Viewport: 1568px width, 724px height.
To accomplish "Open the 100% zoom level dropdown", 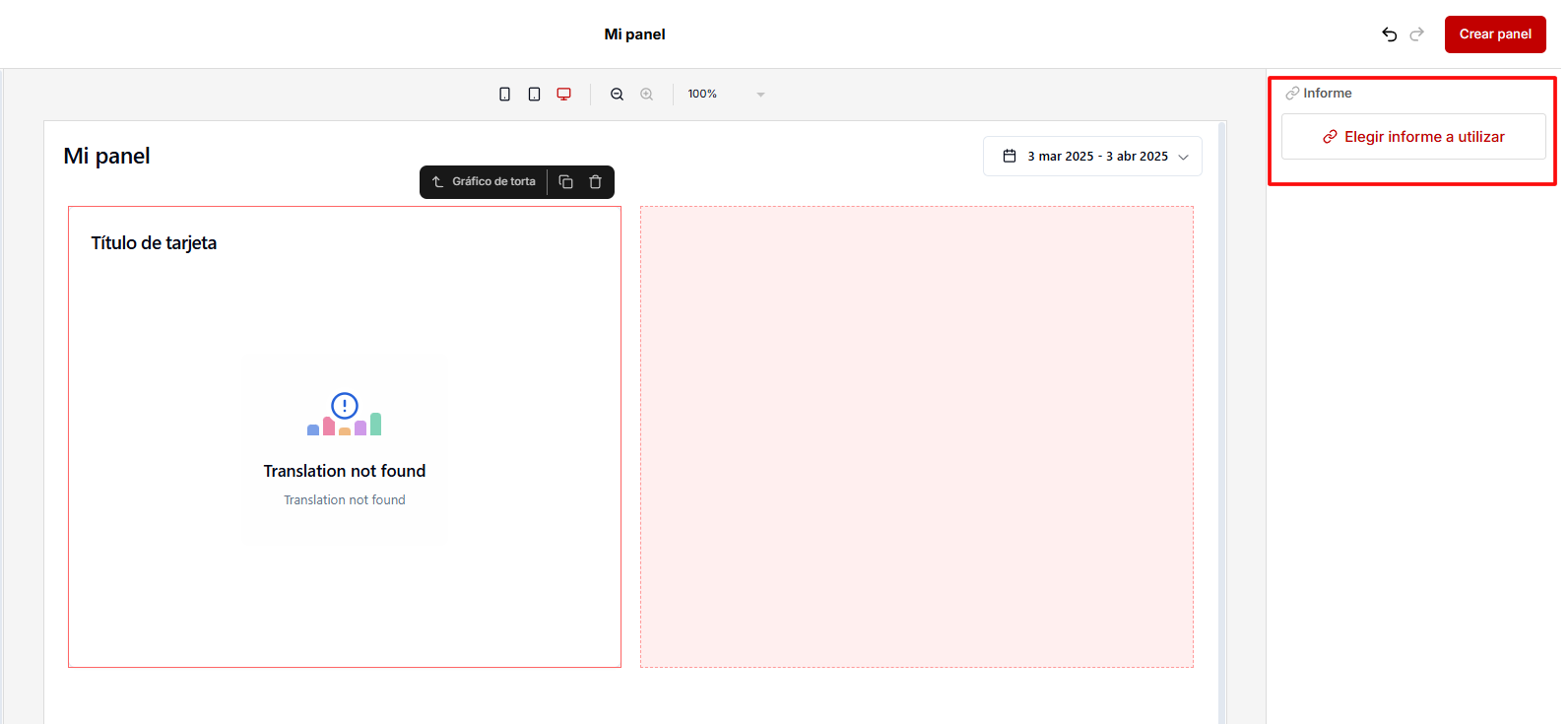I will [x=726, y=95].
